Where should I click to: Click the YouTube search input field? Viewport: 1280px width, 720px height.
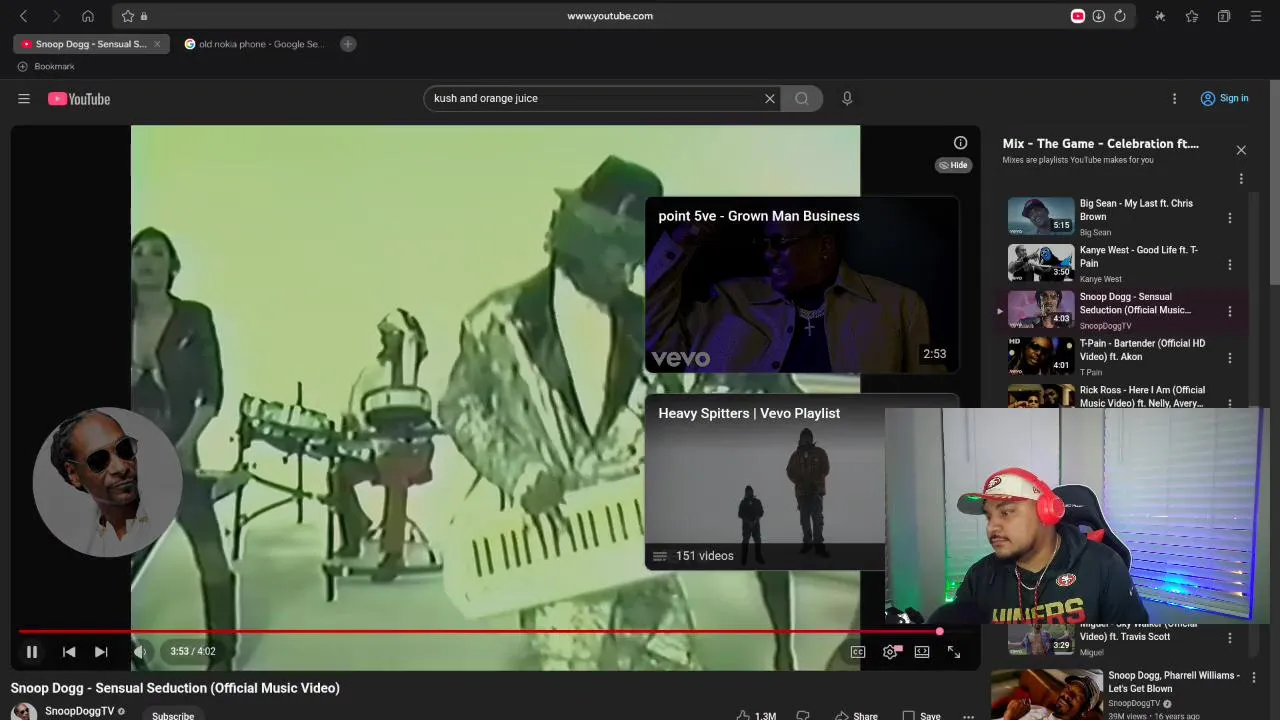(x=595, y=98)
